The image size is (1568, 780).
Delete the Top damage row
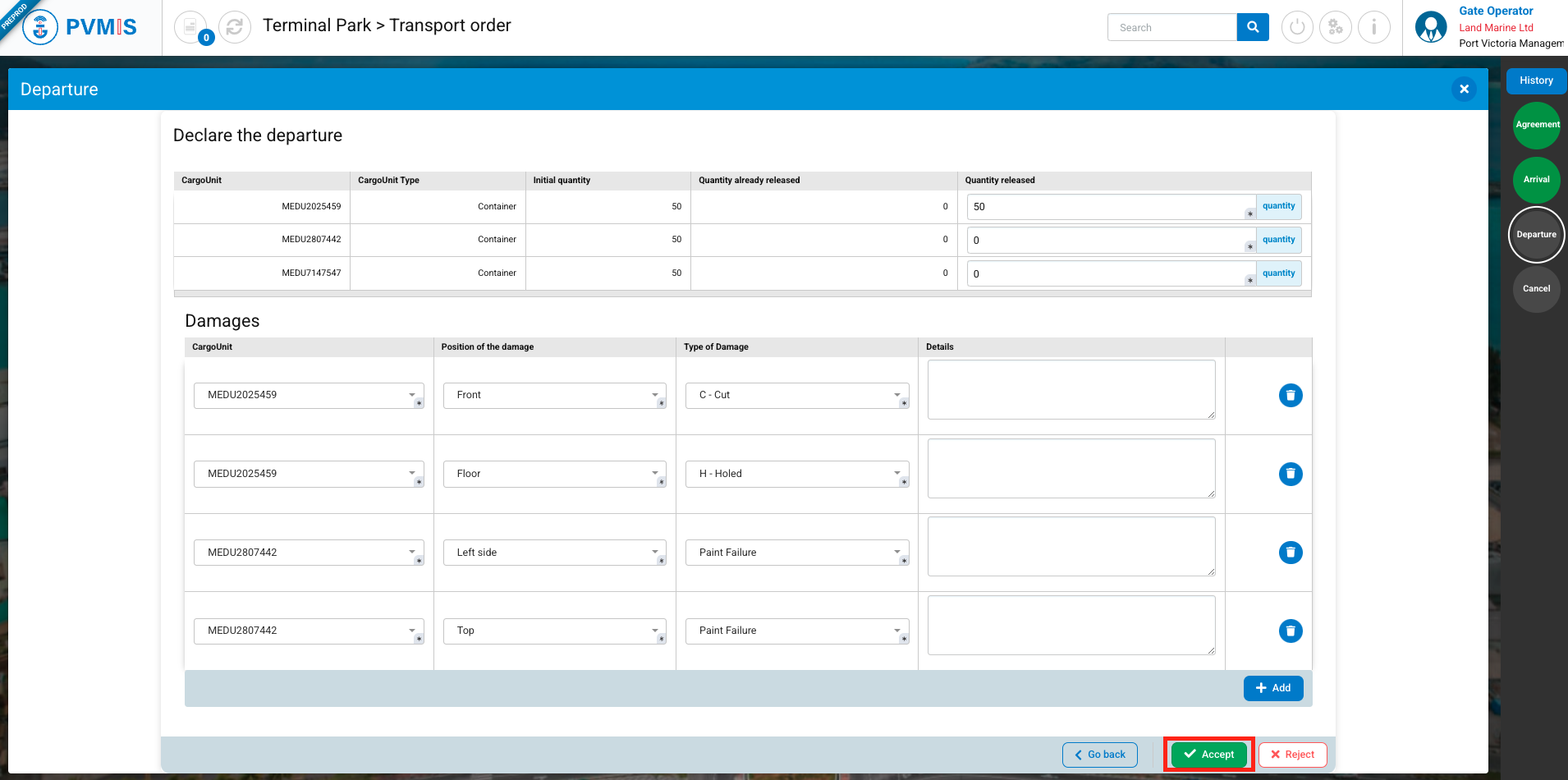click(x=1290, y=631)
